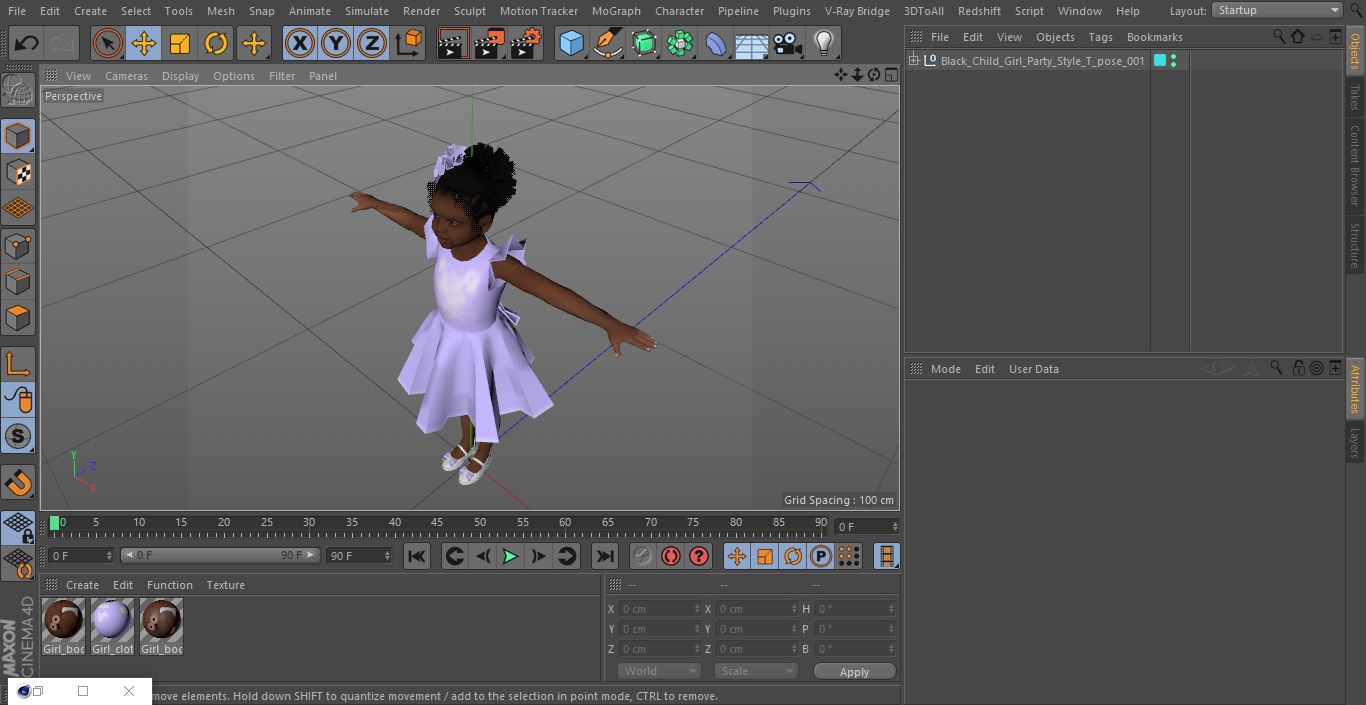Open Edit Render Settings
Image resolution: width=1366 pixels, height=705 pixels.
pyautogui.click(x=526, y=43)
